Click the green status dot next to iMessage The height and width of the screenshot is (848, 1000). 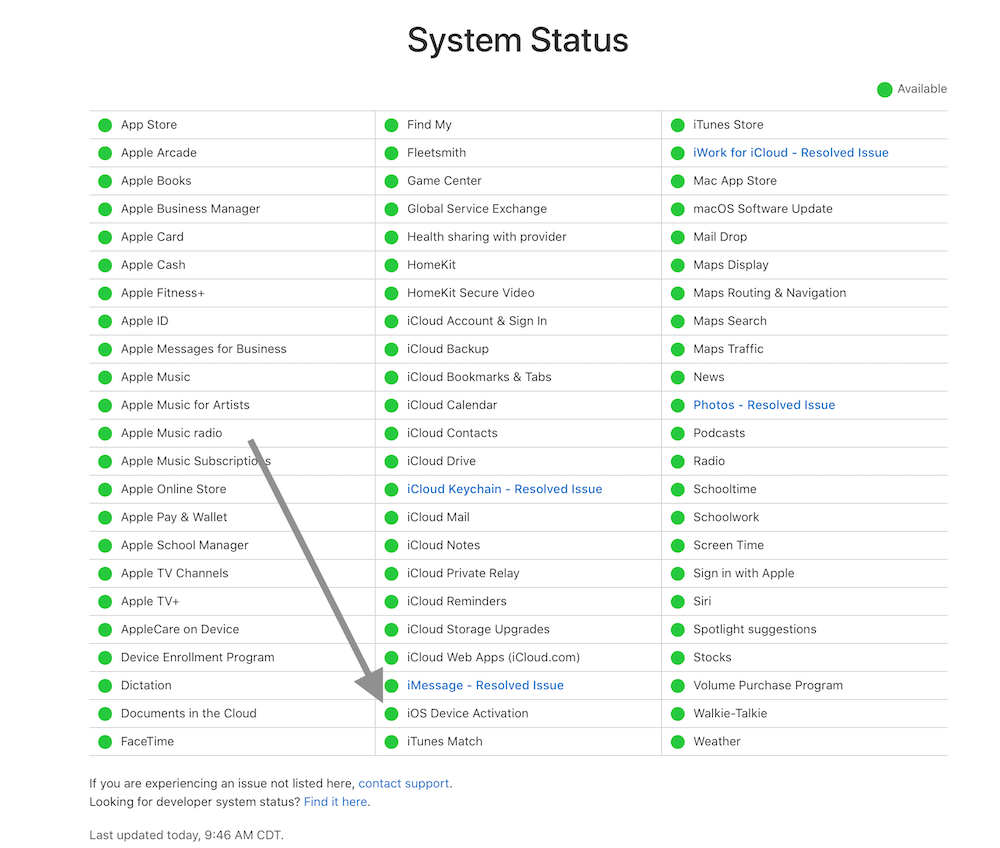392,686
